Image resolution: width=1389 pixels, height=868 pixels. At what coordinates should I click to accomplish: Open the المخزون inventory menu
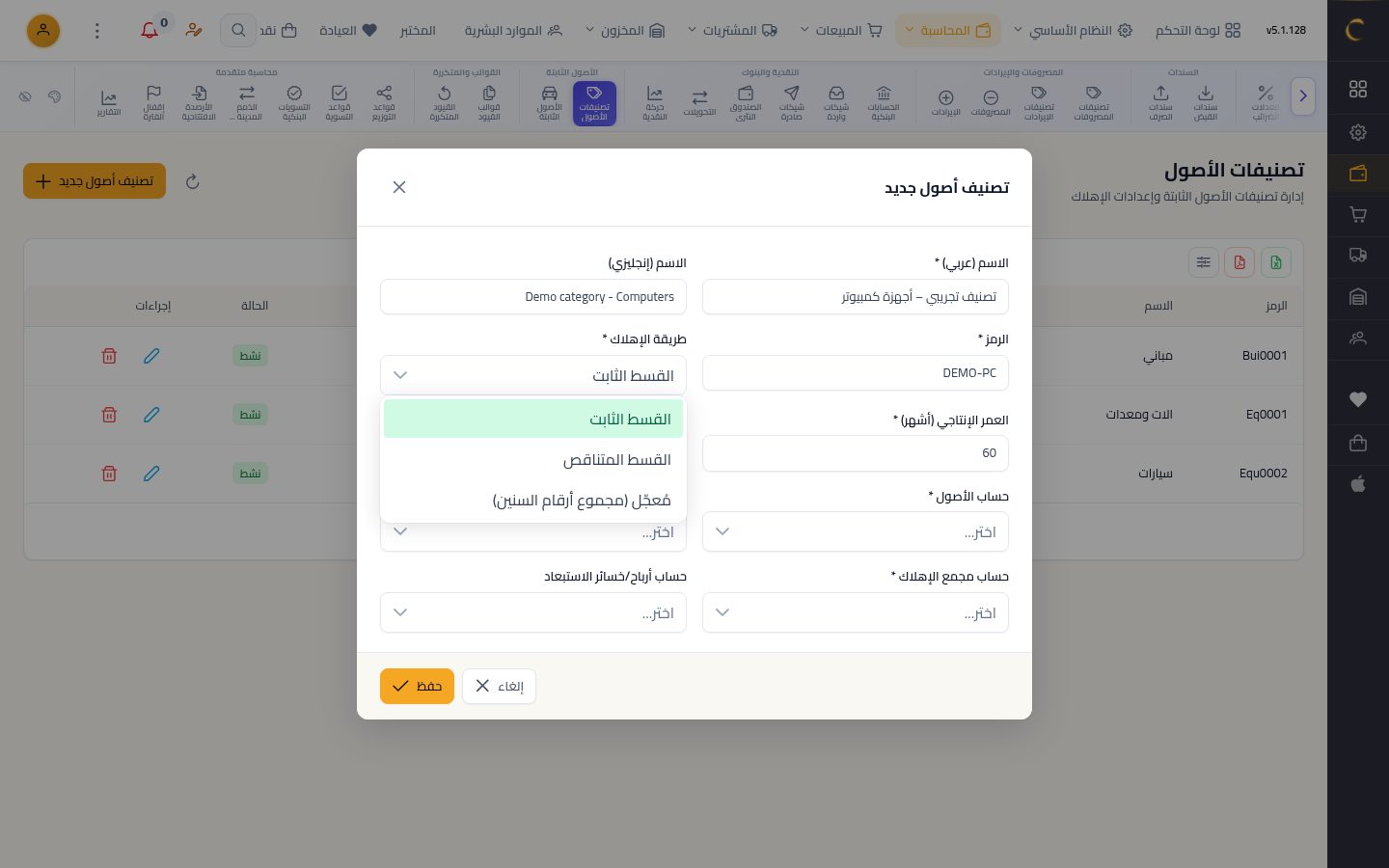point(625,31)
